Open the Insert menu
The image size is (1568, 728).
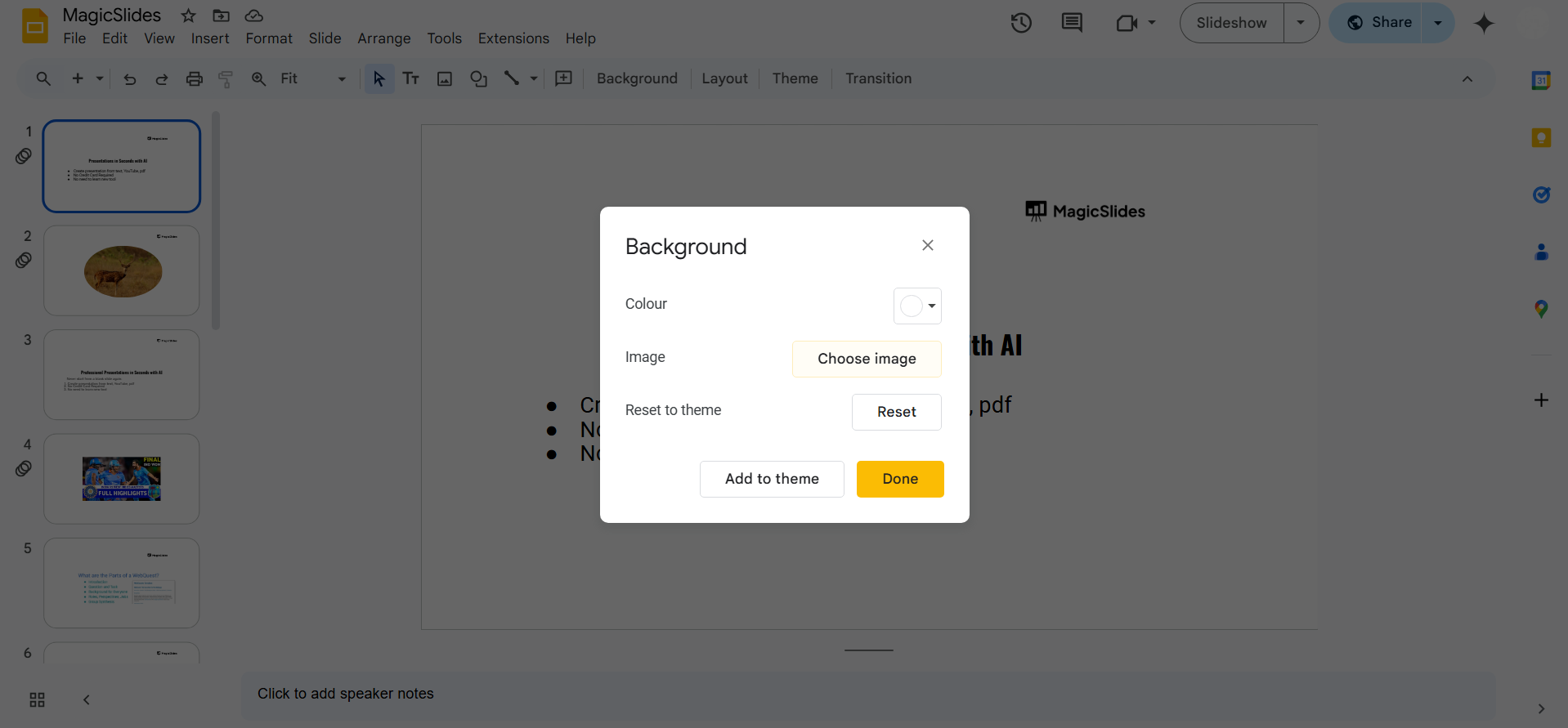click(210, 38)
